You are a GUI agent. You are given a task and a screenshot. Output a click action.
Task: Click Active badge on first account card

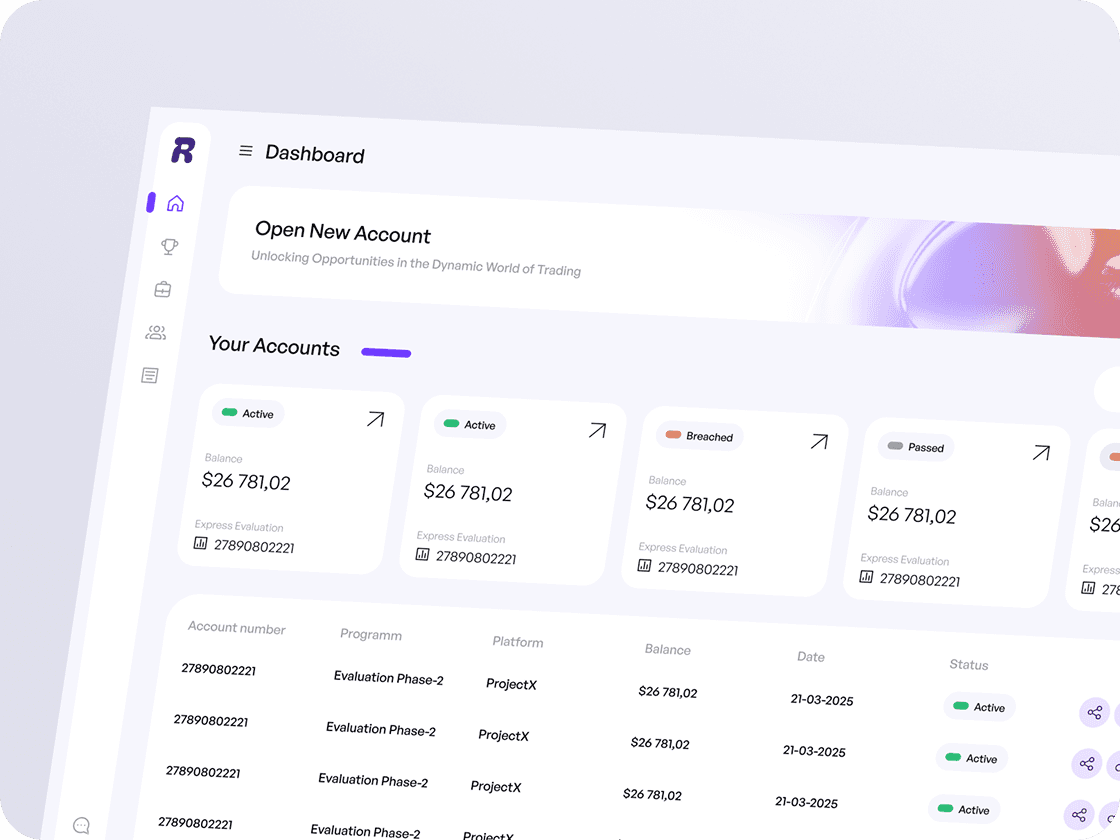[x=248, y=413]
